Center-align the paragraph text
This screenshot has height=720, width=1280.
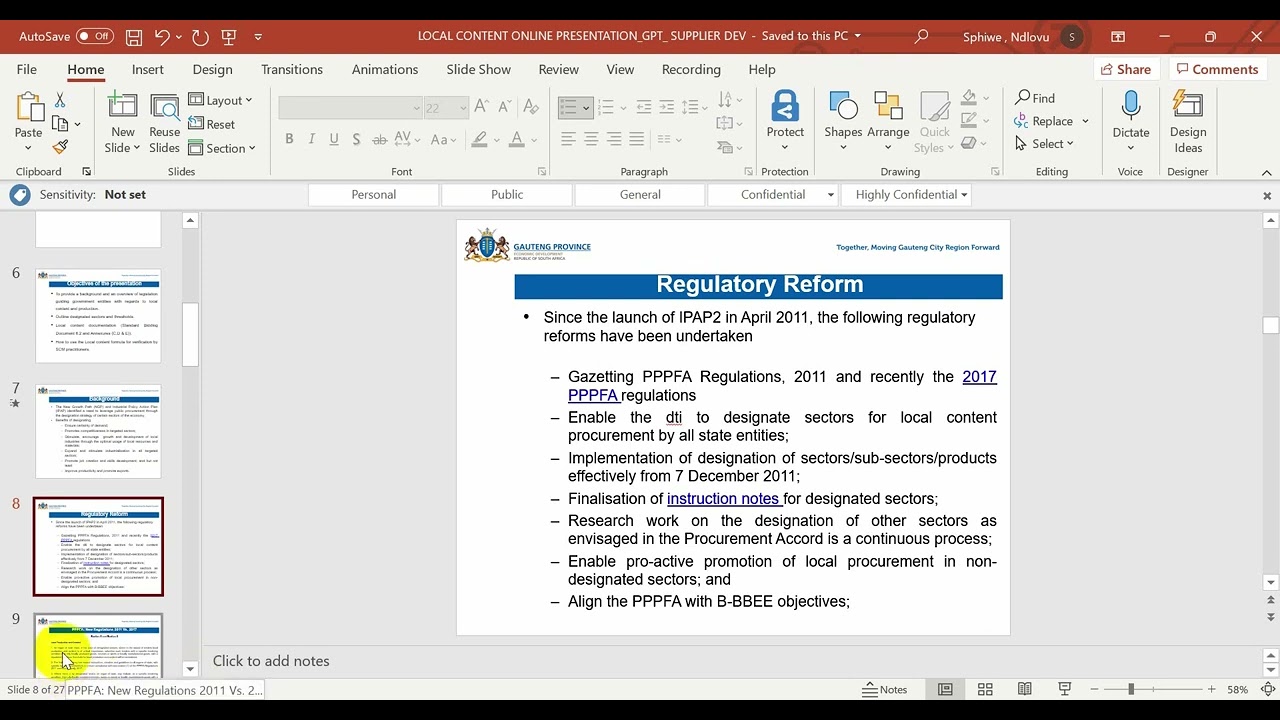(591, 139)
